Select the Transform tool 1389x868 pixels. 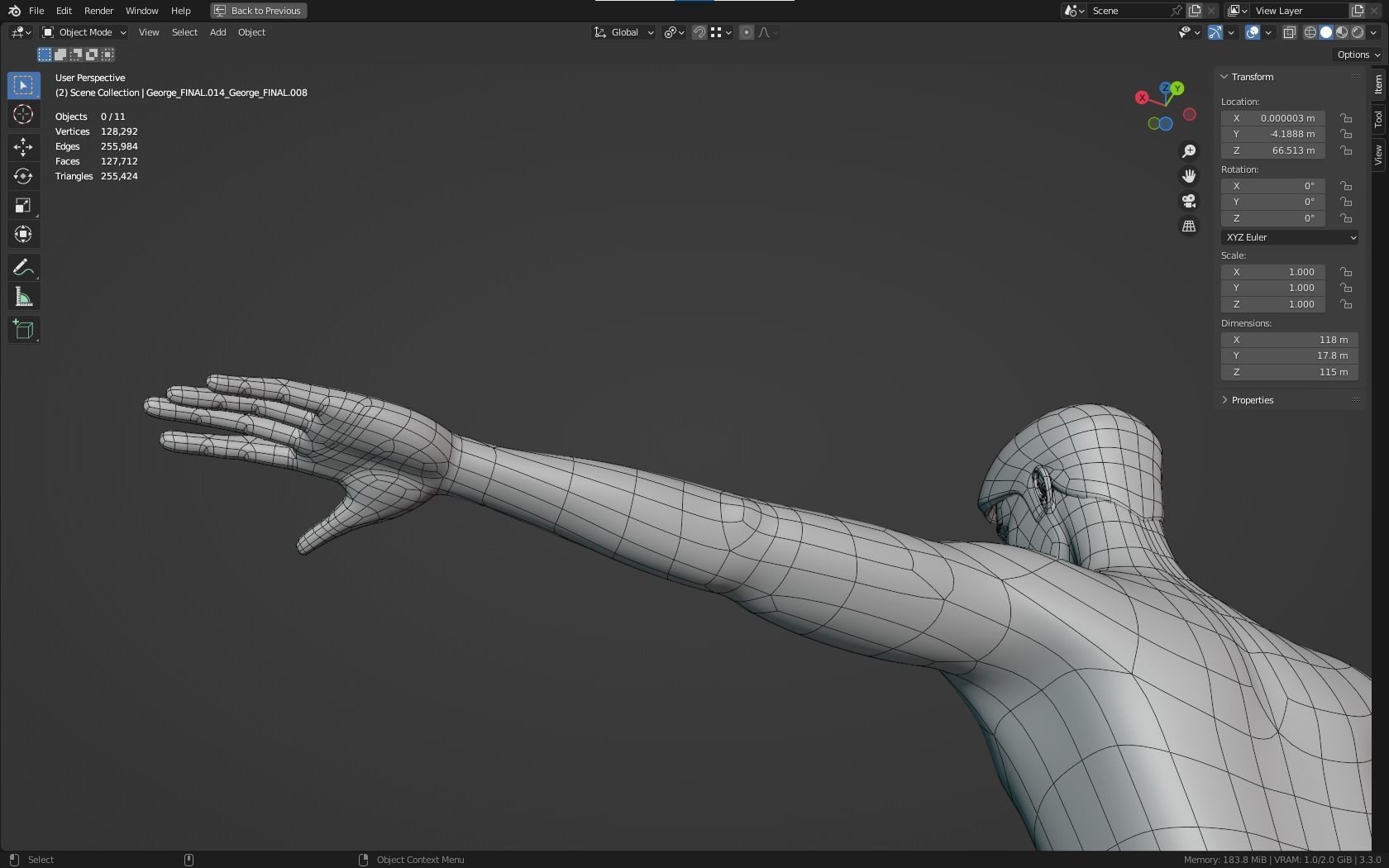23,234
